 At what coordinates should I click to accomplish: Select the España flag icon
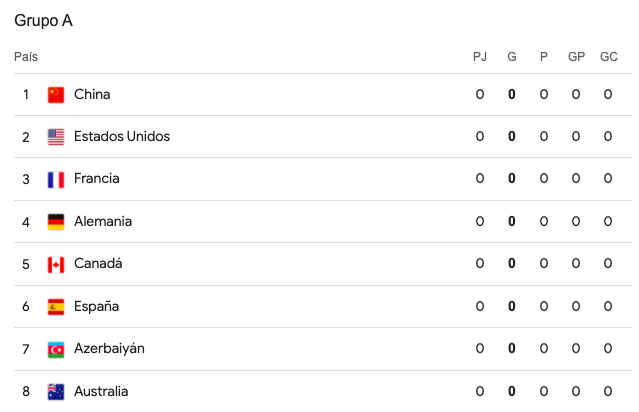coord(56,307)
